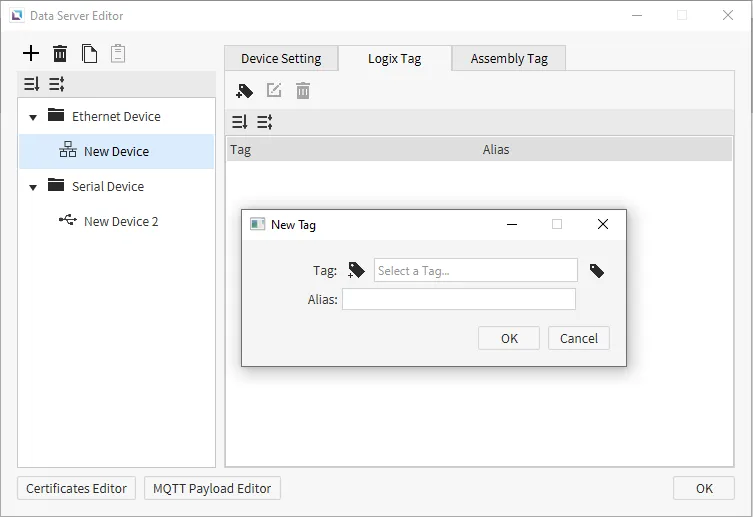Click the expand all icon above tag list
The image size is (753, 517).
pos(240,122)
